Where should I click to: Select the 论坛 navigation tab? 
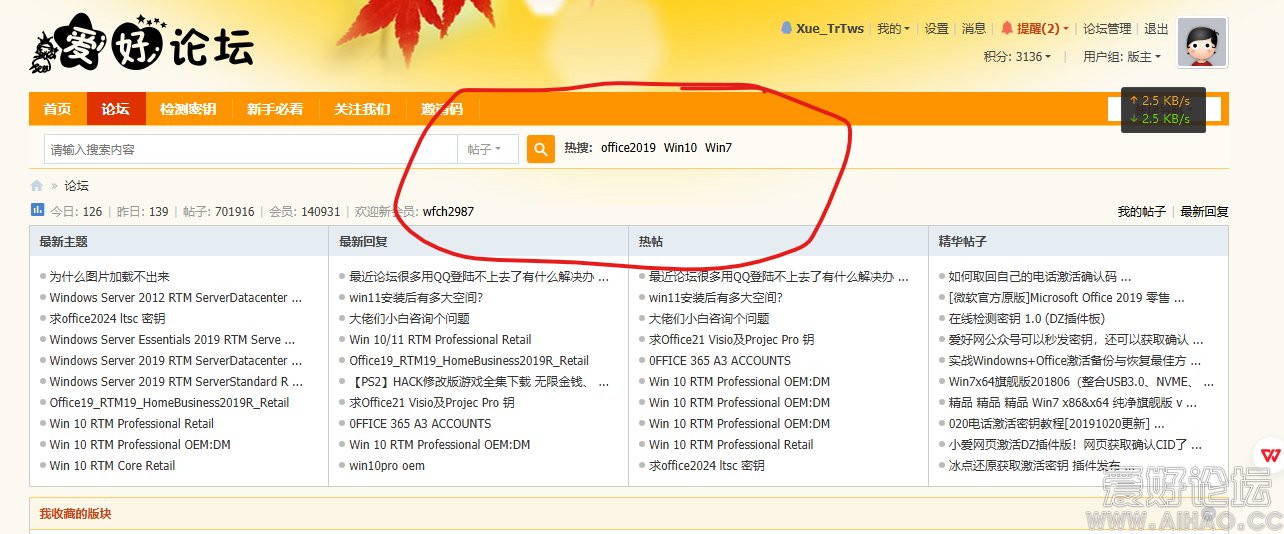(116, 109)
